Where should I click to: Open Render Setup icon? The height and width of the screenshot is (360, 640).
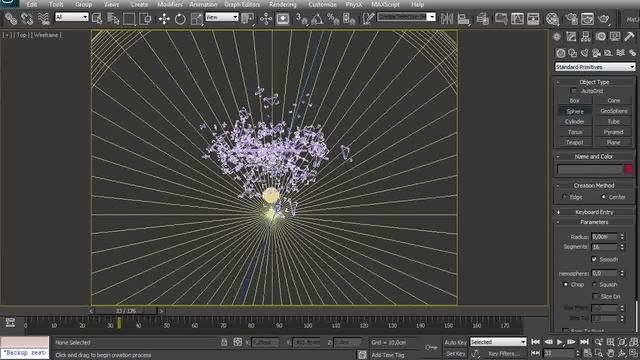click(572, 19)
